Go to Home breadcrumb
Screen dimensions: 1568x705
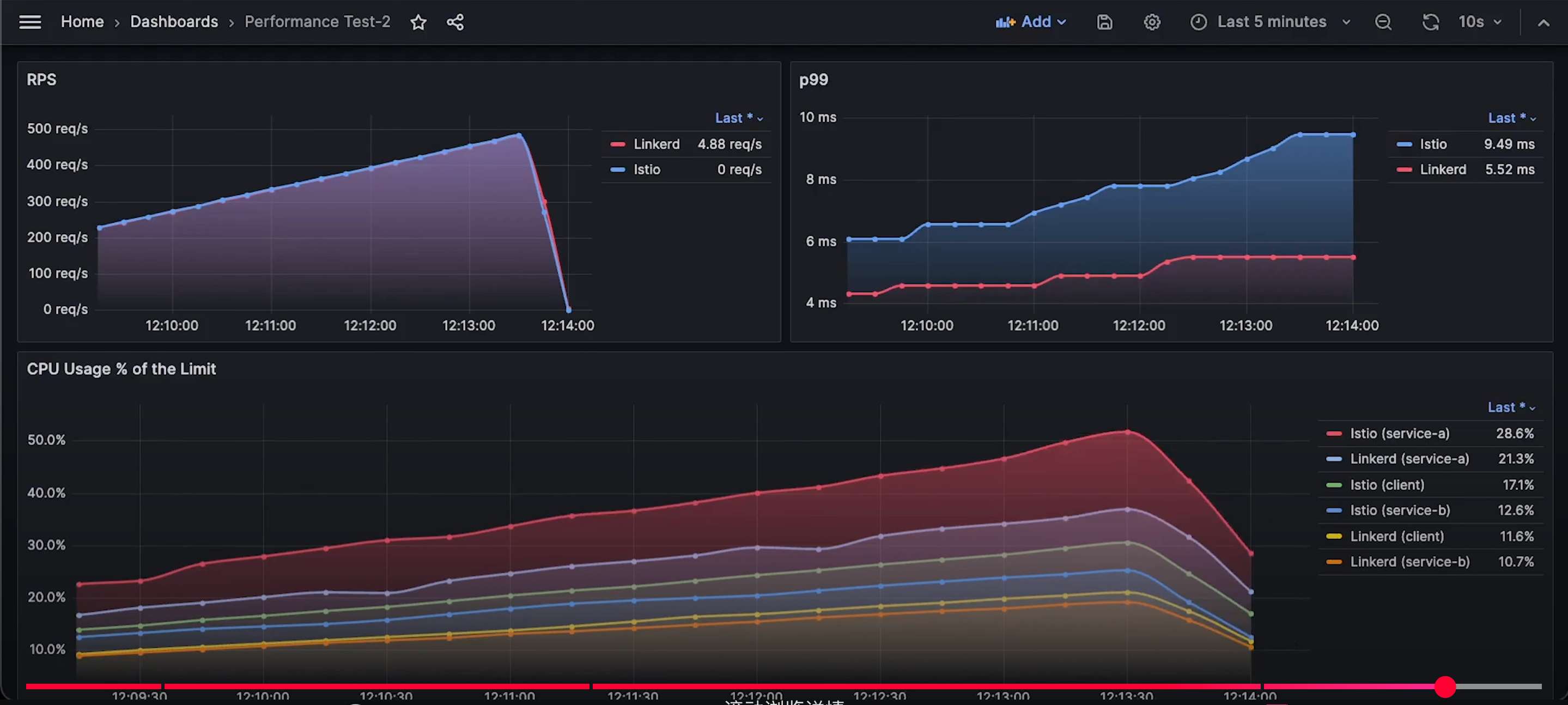[82, 22]
